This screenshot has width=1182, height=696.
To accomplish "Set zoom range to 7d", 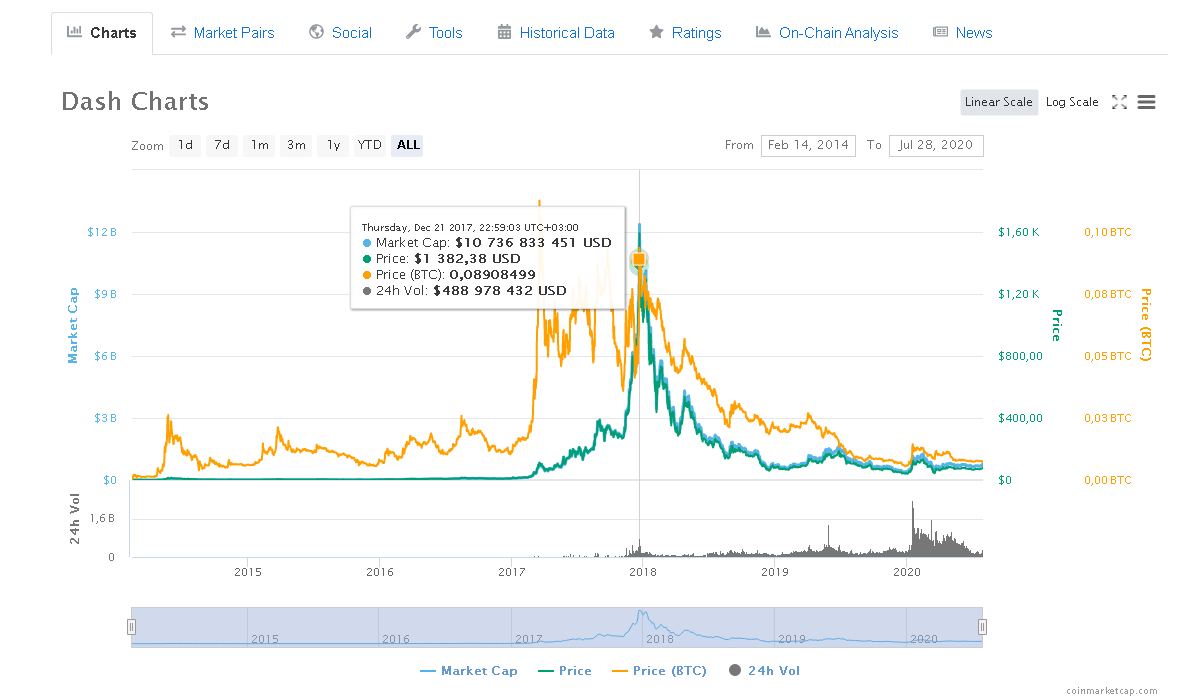I will tap(222, 145).
